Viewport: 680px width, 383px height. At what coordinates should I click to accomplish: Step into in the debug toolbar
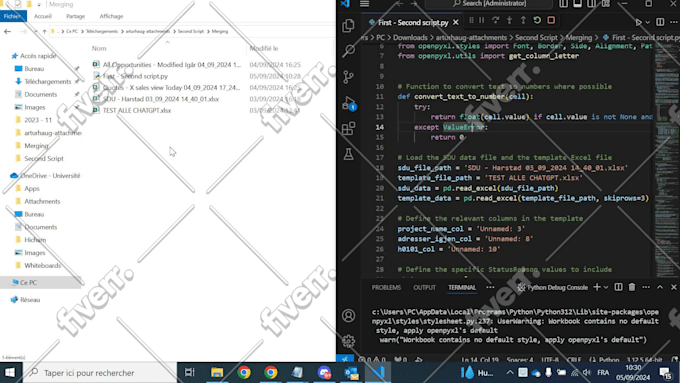(509, 20)
